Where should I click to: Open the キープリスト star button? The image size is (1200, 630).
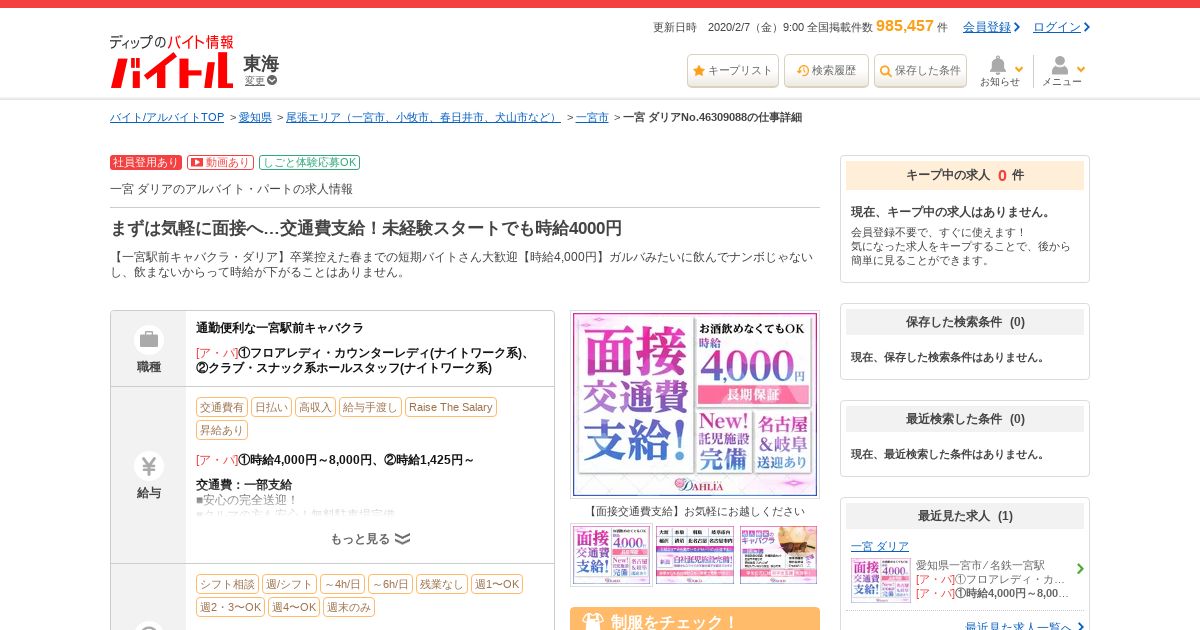click(733, 71)
